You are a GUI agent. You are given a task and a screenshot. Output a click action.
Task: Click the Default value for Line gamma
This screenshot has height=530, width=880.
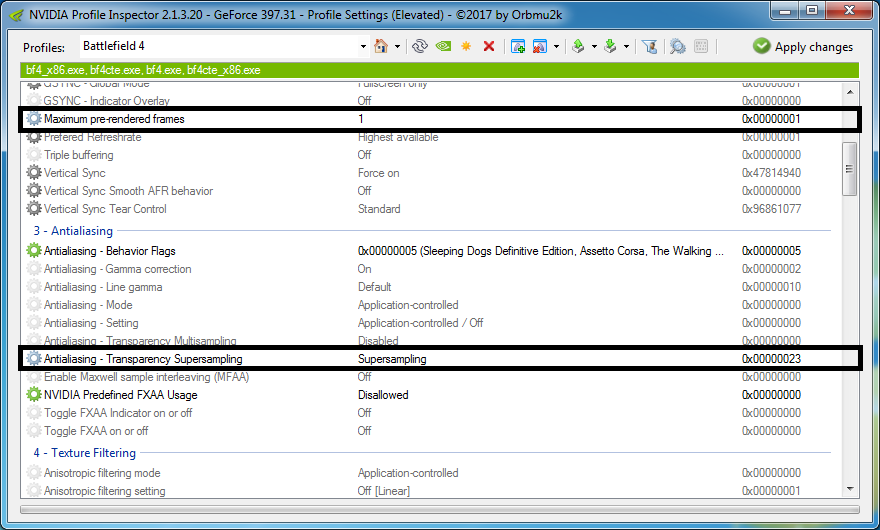[374, 287]
